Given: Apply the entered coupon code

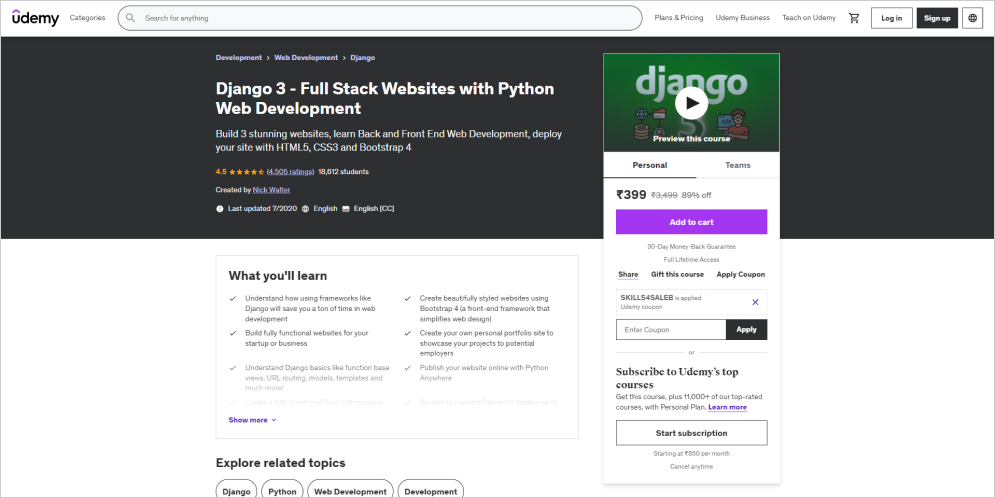Looking at the screenshot, I should [746, 329].
